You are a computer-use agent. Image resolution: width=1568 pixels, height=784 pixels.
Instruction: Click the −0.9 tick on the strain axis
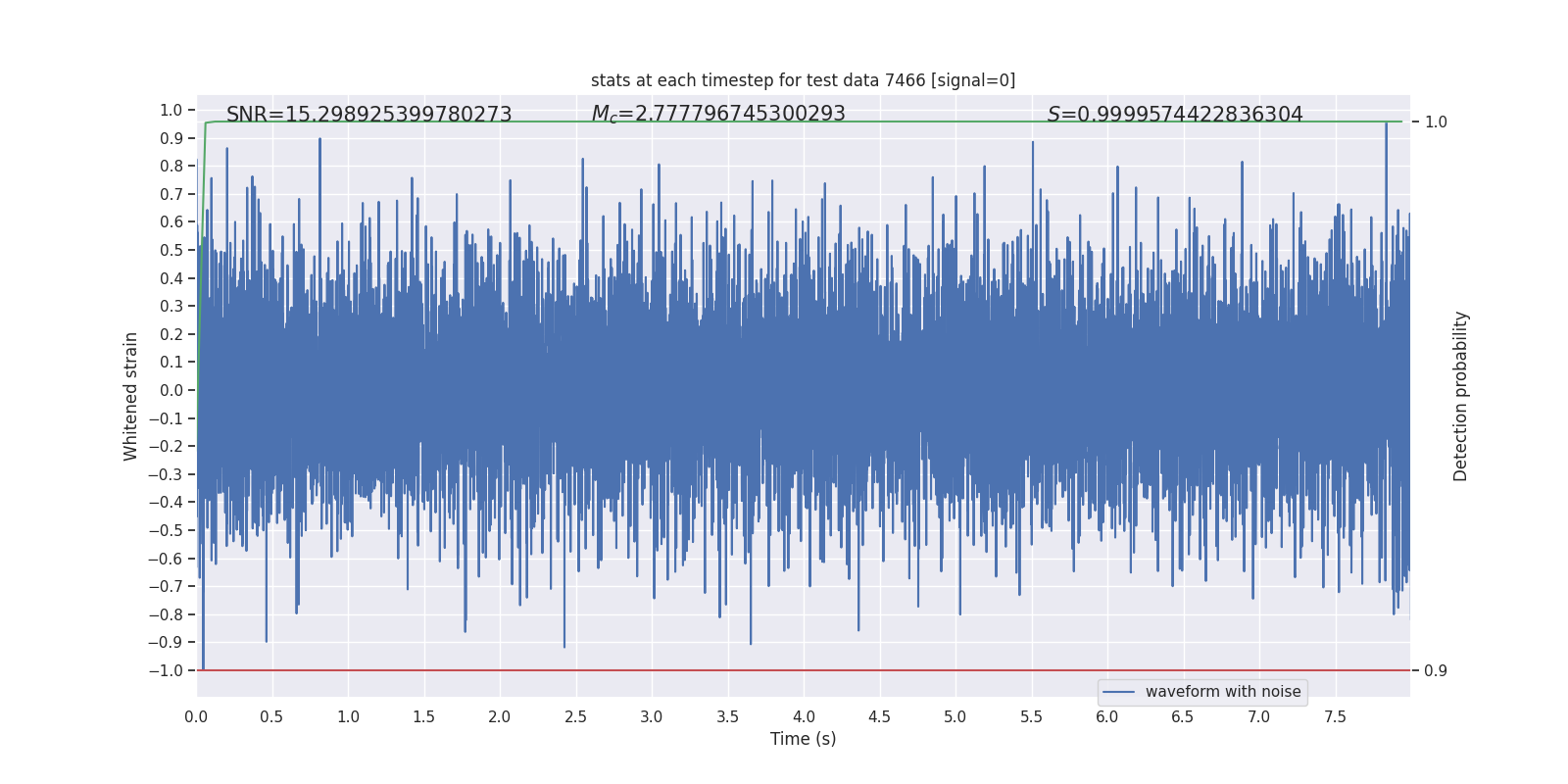pos(166,642)
